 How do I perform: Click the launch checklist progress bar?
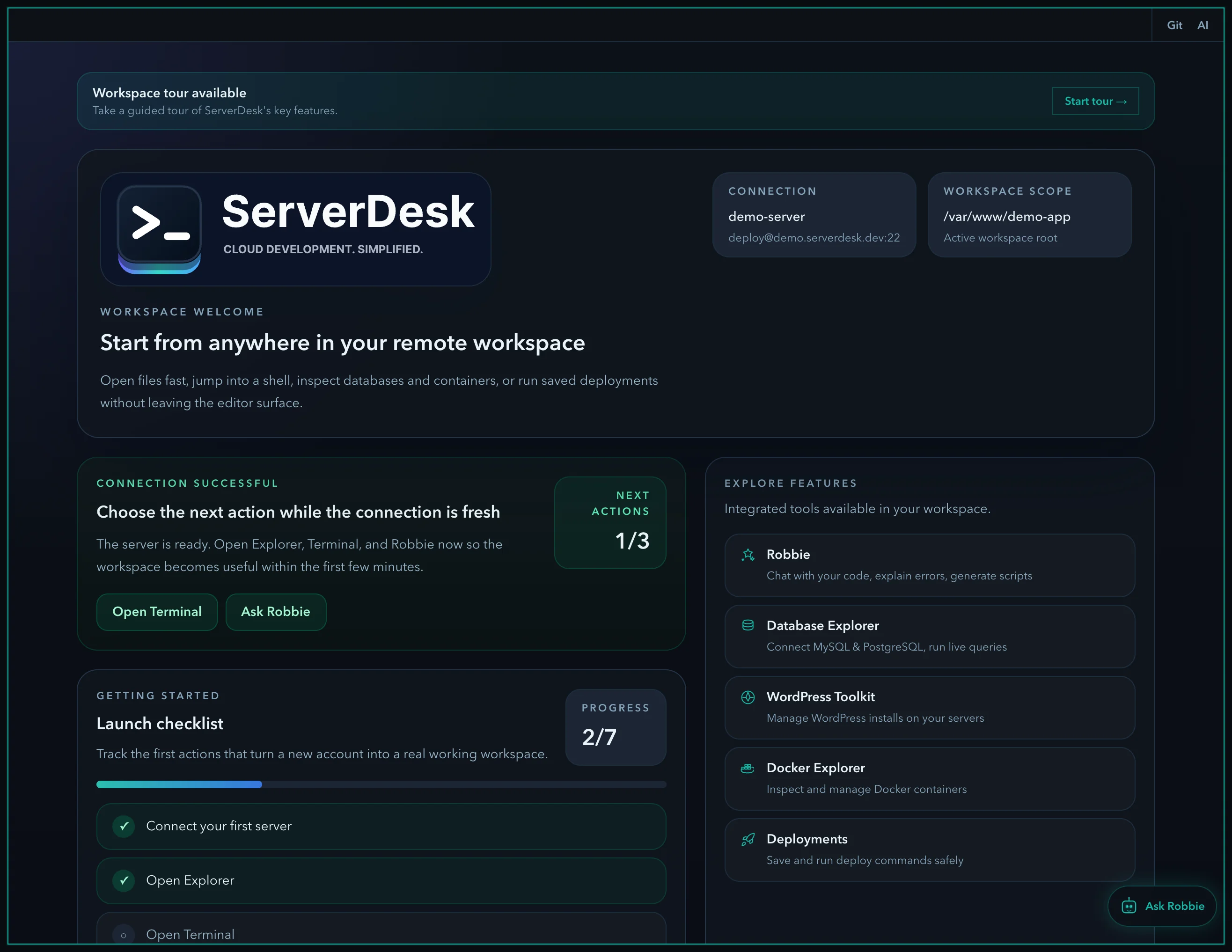coord(381,784)
